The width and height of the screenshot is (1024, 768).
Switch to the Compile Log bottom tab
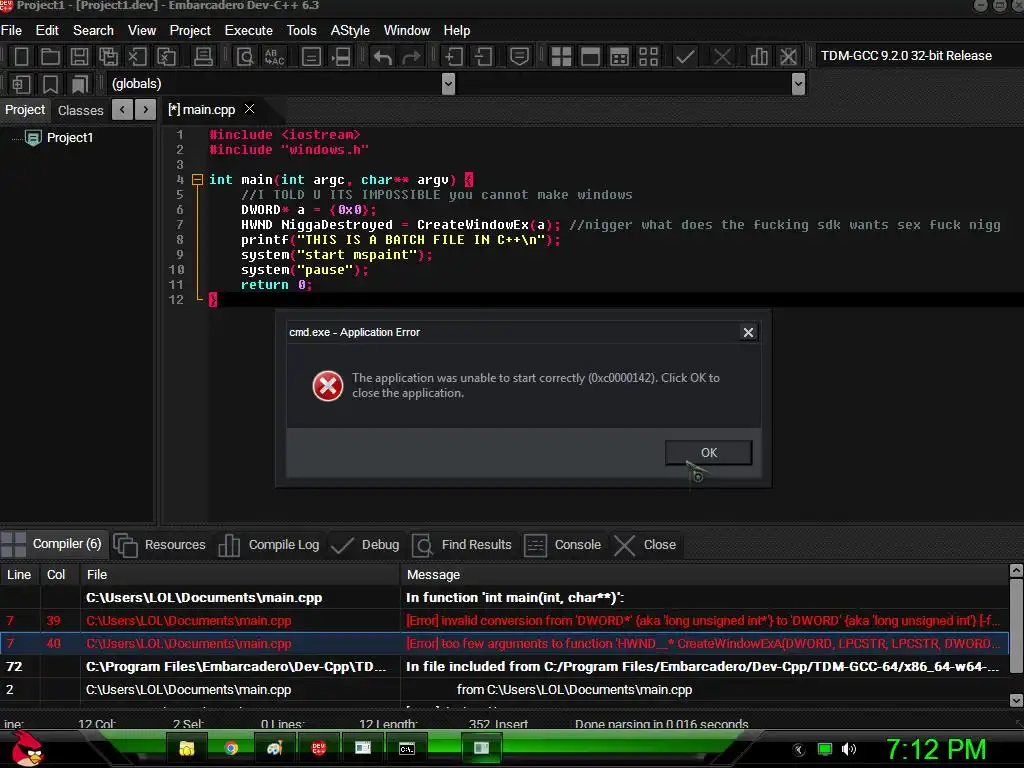click(269, 545)
